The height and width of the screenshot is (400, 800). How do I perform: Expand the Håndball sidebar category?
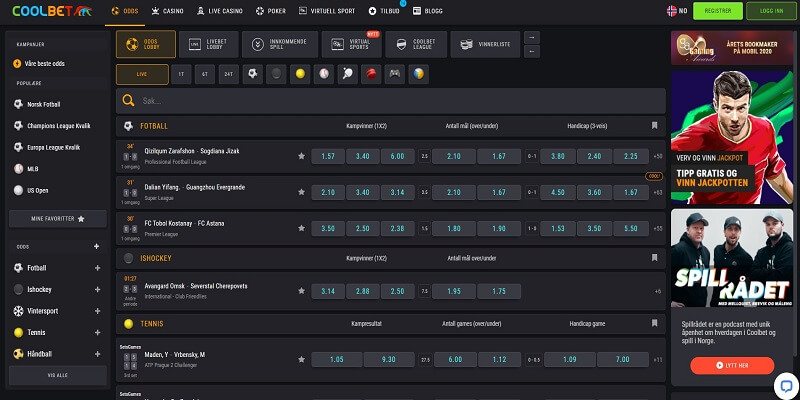click(97, 354)
